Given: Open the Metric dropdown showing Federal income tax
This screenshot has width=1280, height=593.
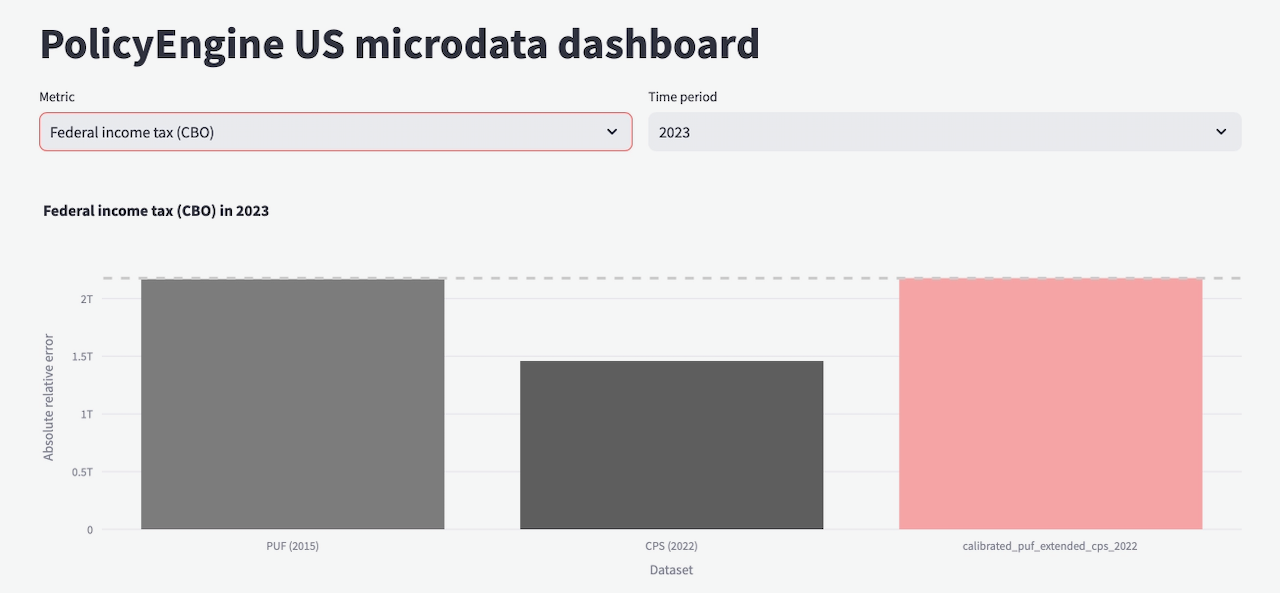Looking at the screenshot, I should pos(320,132).
